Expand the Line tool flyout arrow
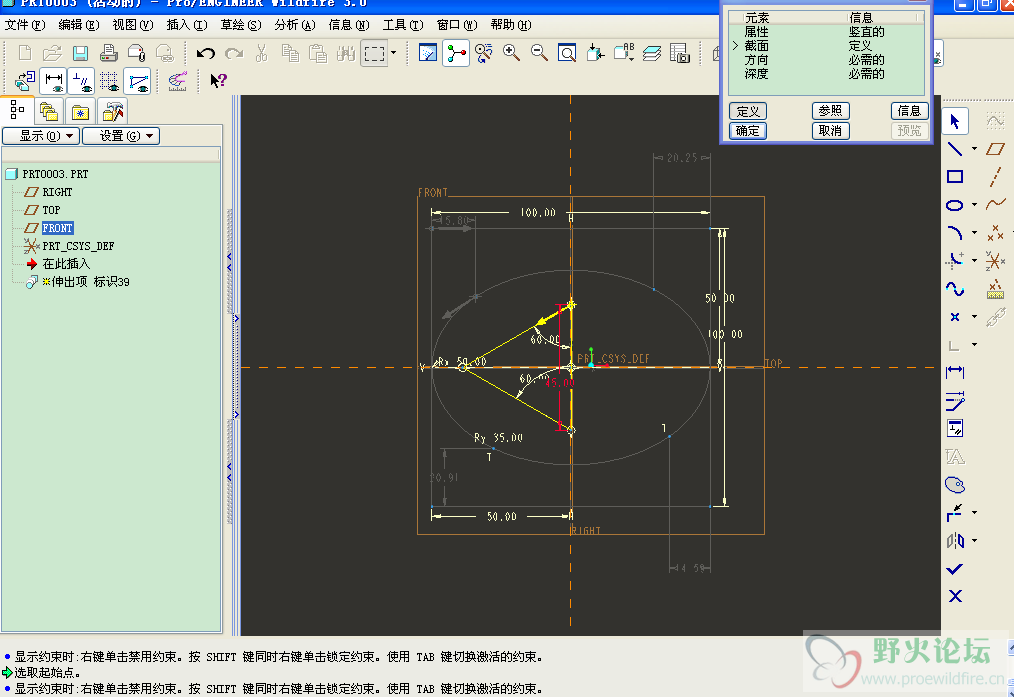Image resolution: width=1014 pixels, height=697 pixels. [975, 149]
